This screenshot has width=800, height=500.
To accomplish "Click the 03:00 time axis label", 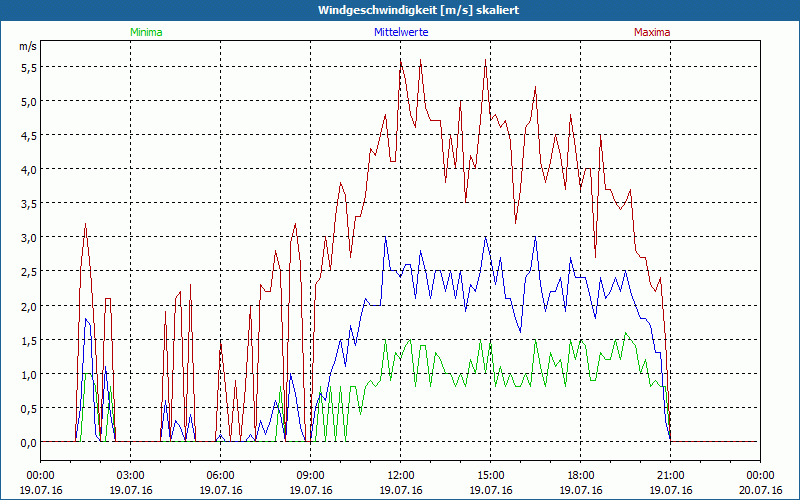I will tap(131, 476).
